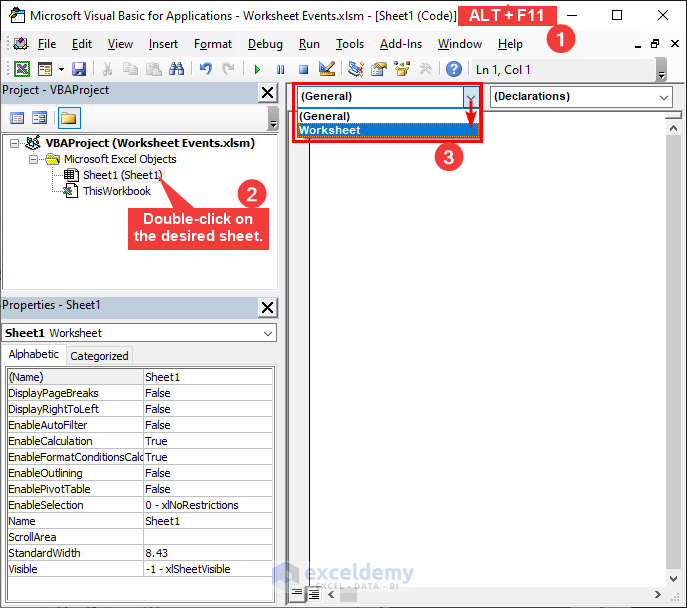Click the ScrollArea property value field

[x=208, y=537]
